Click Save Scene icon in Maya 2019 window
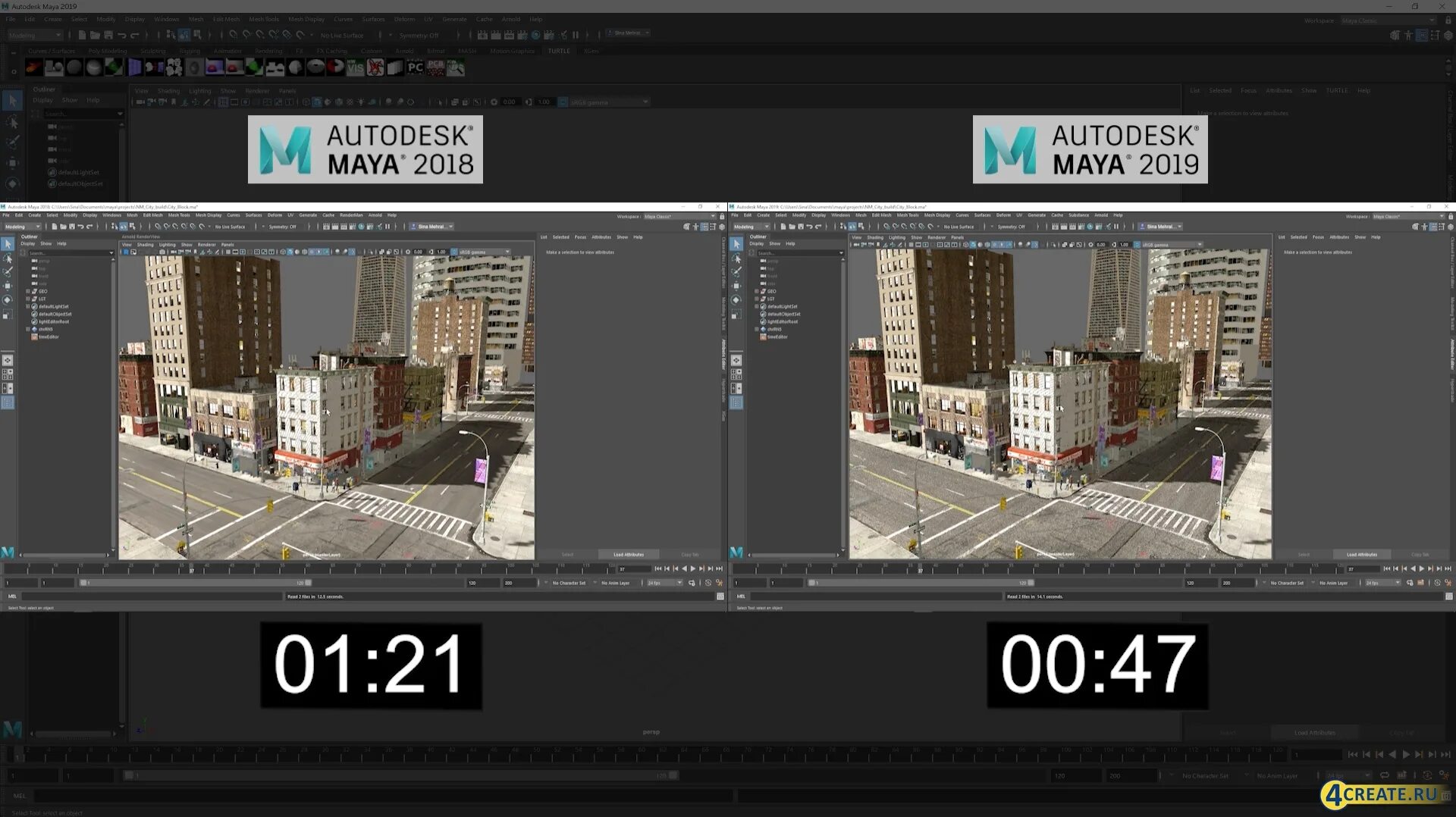This screenshot has width=1456, height=817. pos(800,227)
